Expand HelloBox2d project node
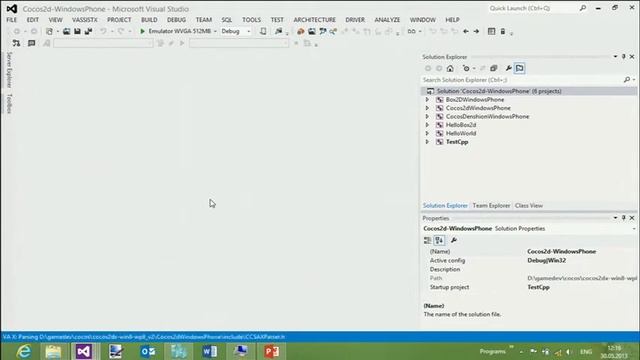This screenshot has height=360, width=640. pos(427,125)
